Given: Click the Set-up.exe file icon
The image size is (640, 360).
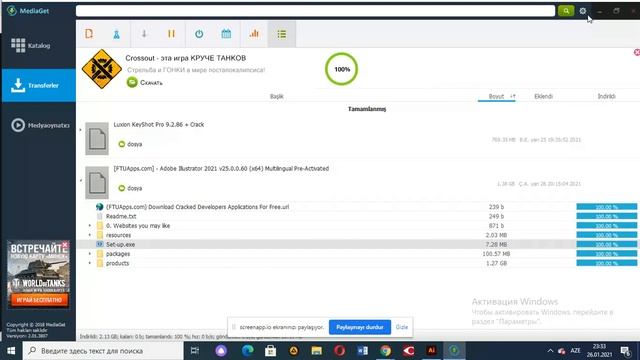Looking at the screenshot, I should click(x=100, y=244).
